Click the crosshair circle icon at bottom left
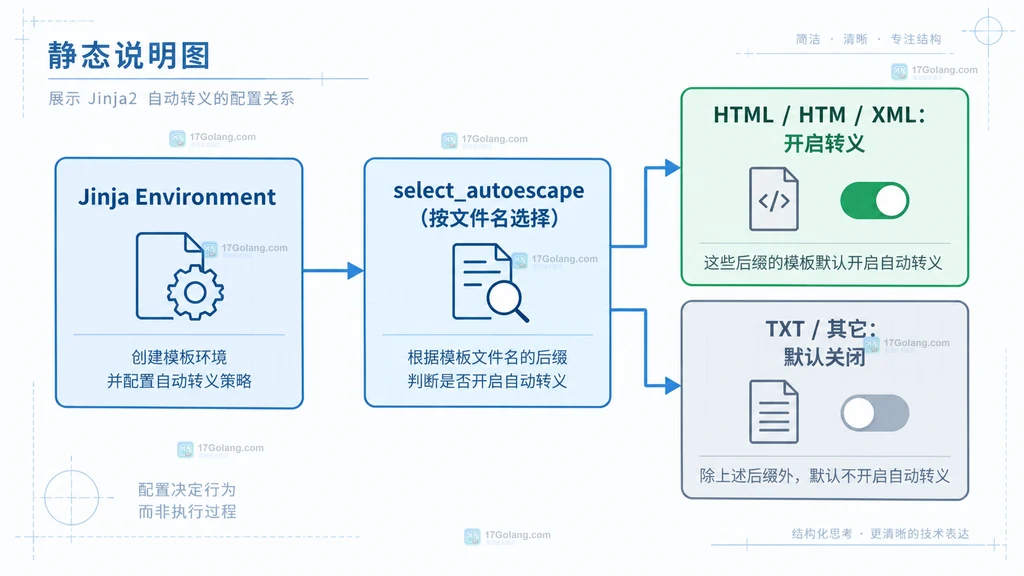Image resolution: width=1024 pixels, height=576 pixels. (72, 498)
